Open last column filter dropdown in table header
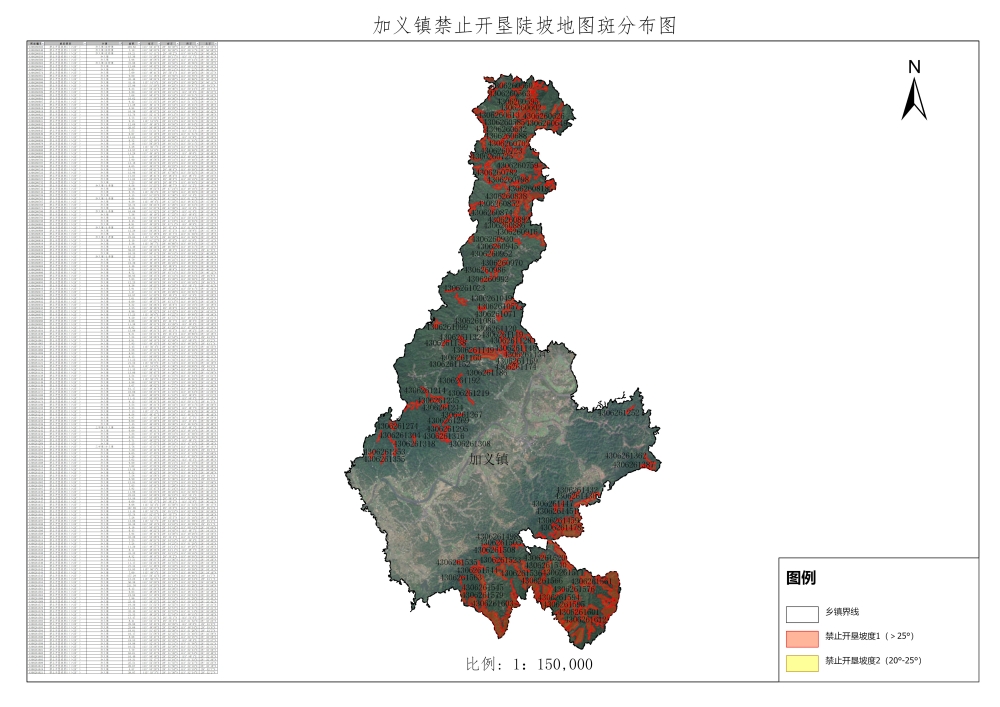1000x707 pixels. (x=215, y=44)
